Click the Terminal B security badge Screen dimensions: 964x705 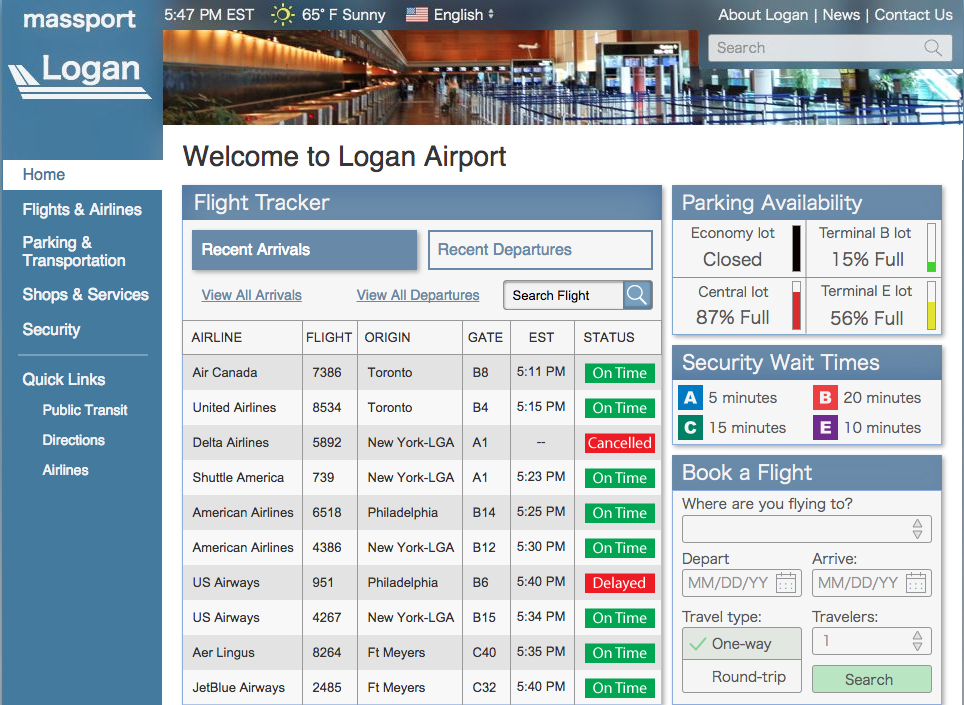pos(825,398)
